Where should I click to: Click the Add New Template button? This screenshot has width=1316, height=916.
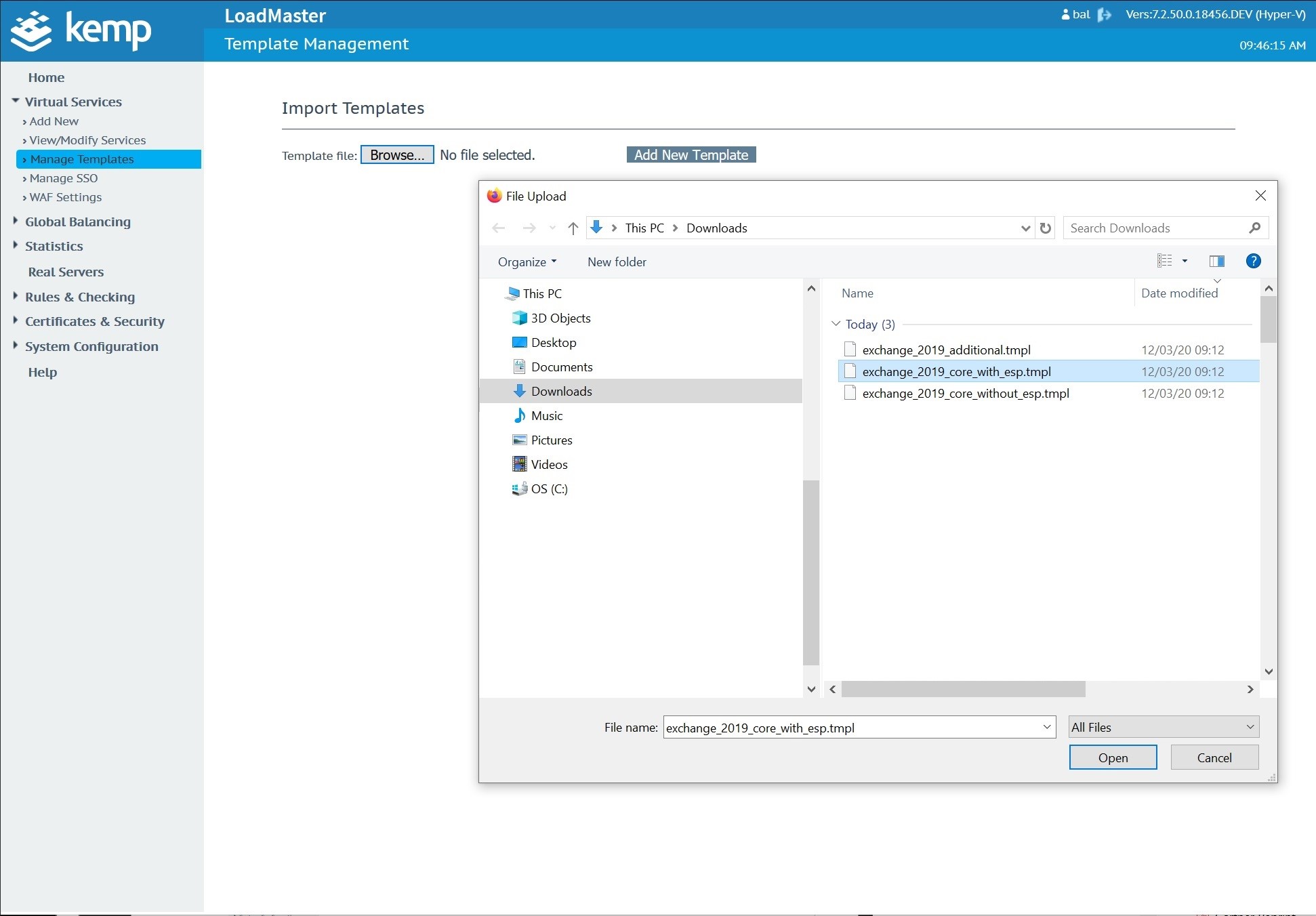coord(691,155)
